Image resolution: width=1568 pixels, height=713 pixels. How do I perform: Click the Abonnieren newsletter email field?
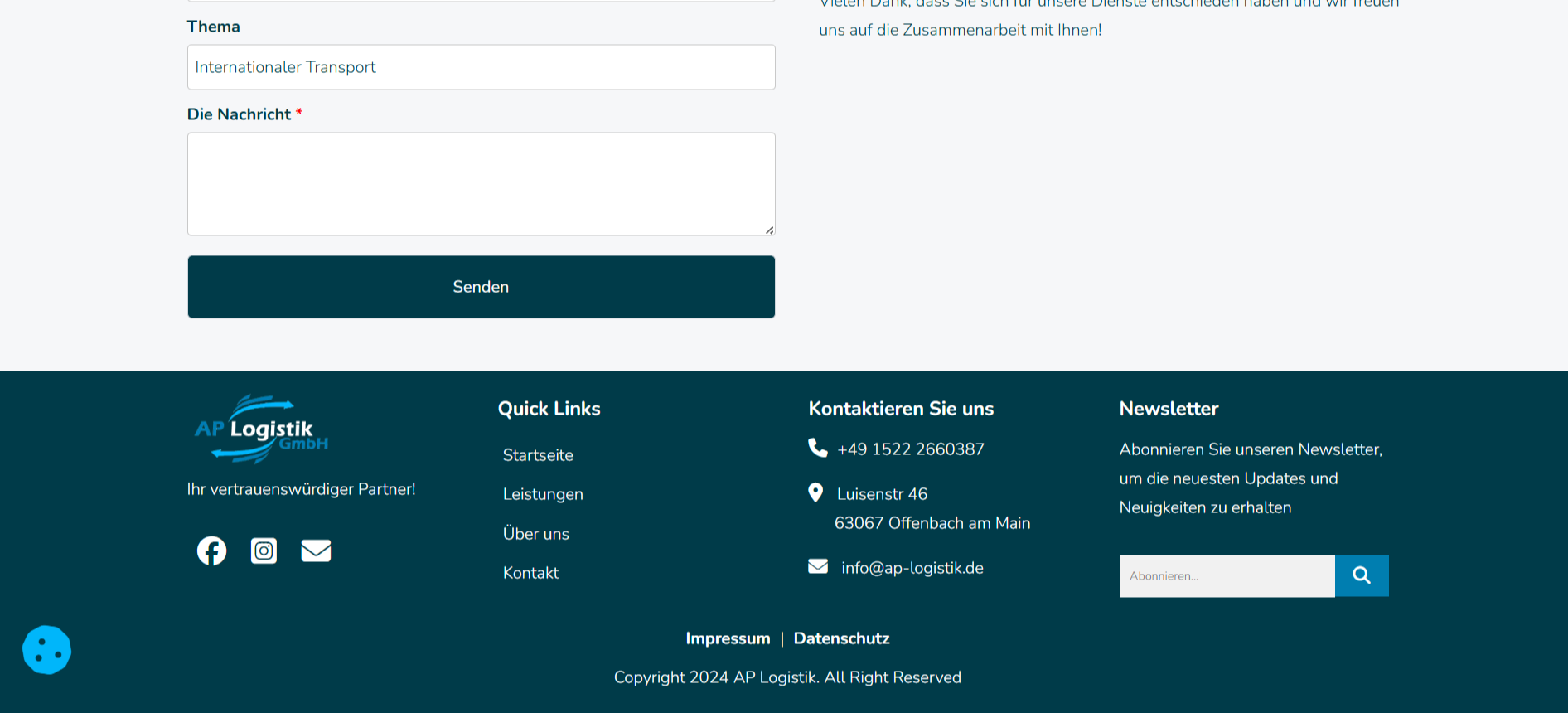(1227, 576)
